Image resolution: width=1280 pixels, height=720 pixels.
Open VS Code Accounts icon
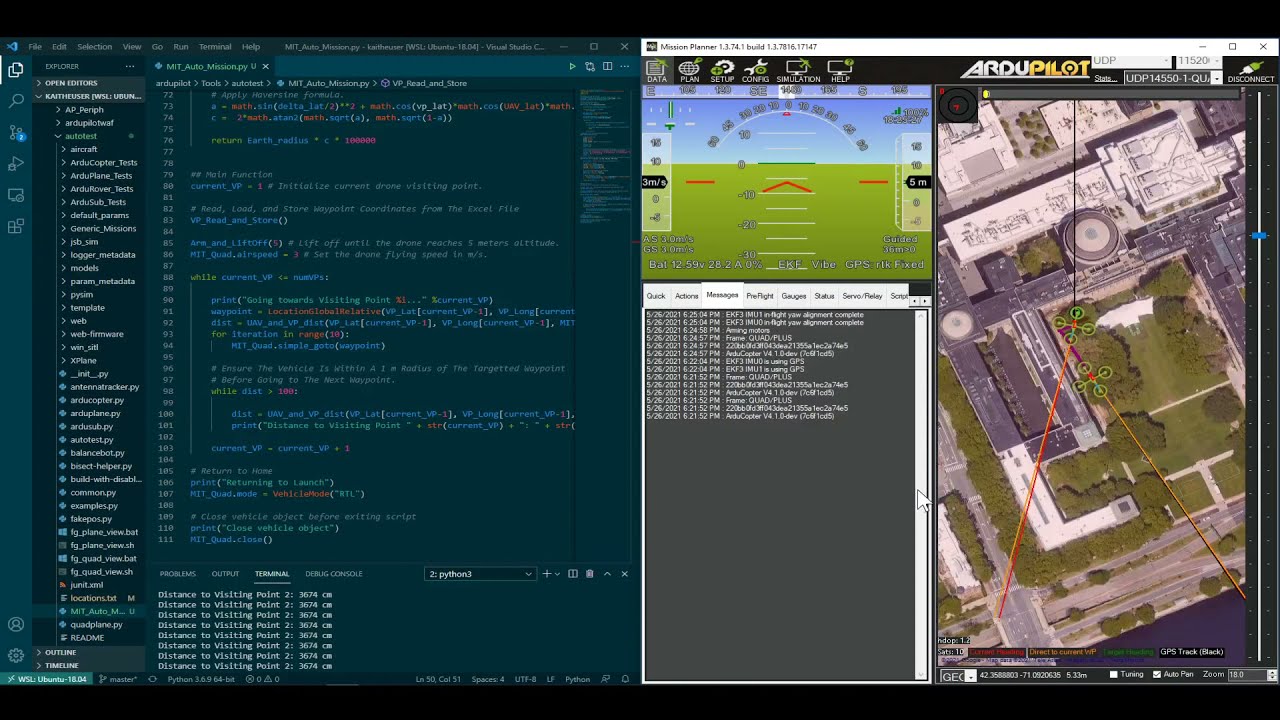point(16,625)
